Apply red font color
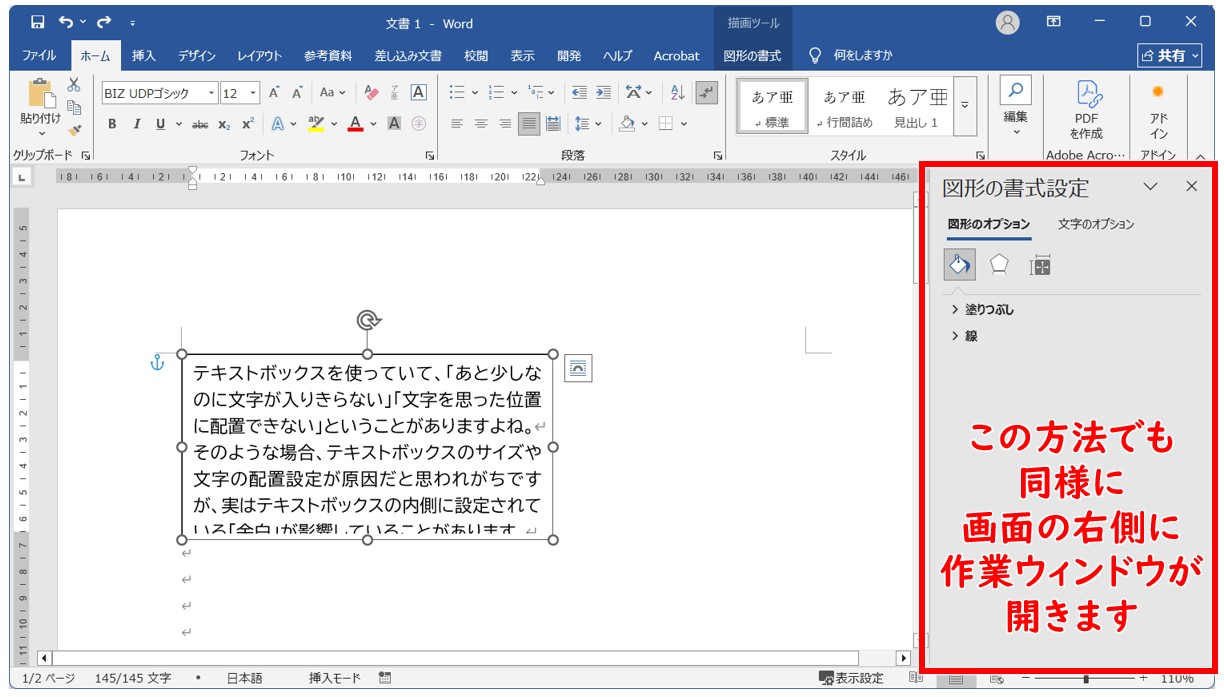1224x697 pixels. point(354,124)
